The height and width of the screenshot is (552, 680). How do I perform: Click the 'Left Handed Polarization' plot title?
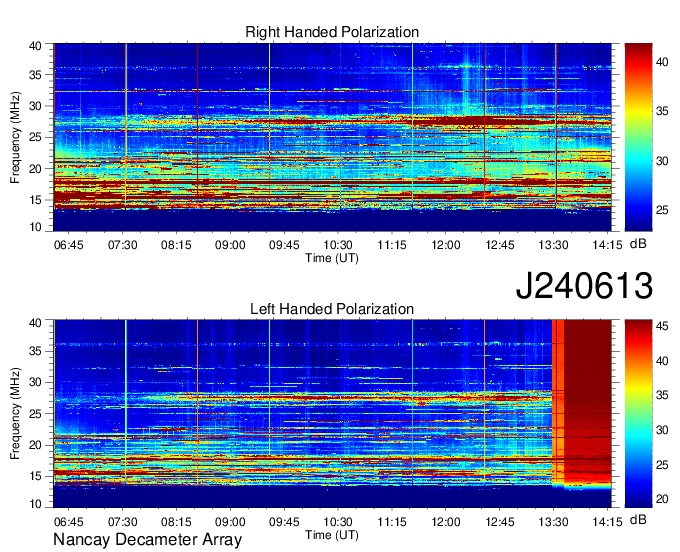(332, 309)
